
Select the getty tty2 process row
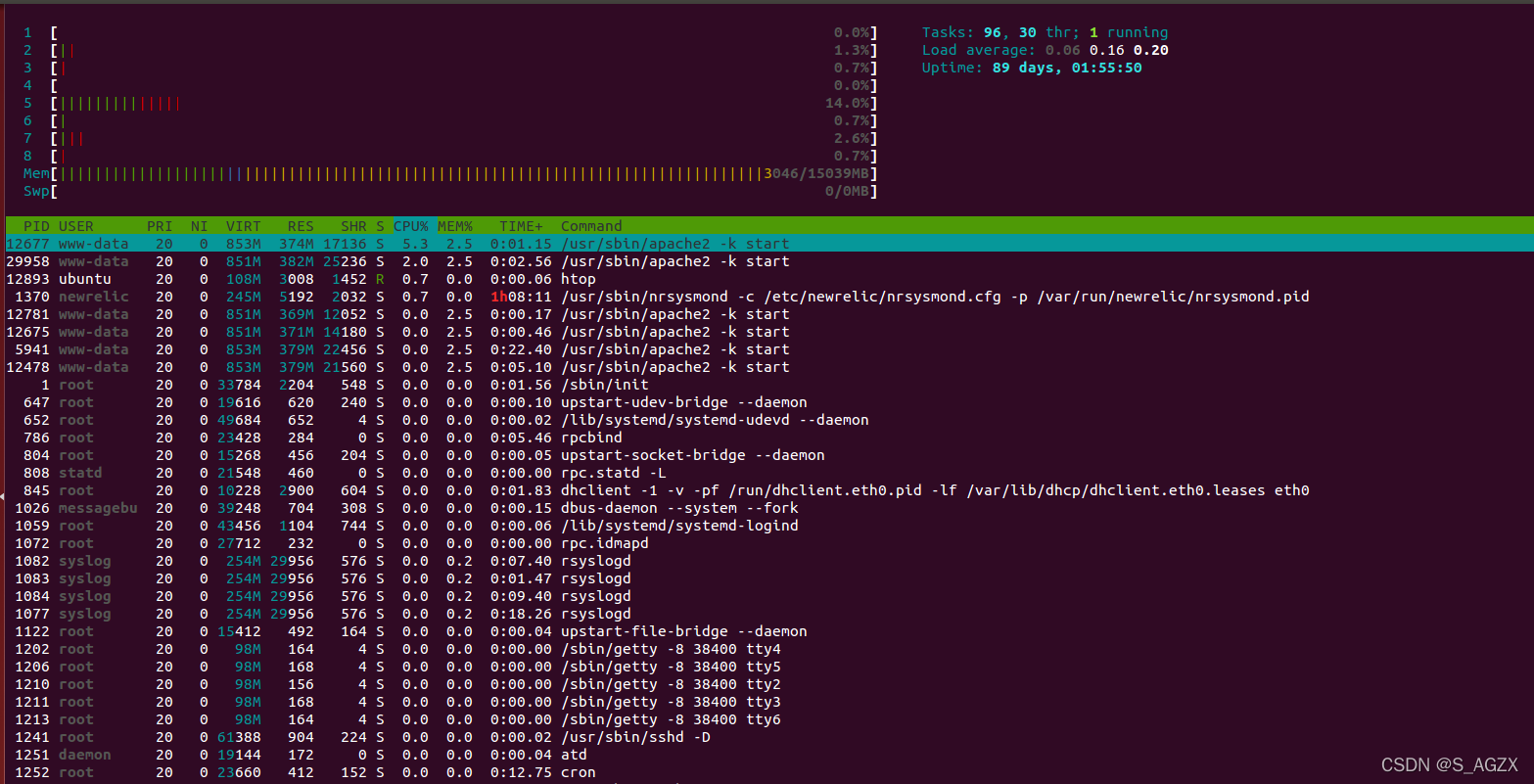tap(769, 684)
